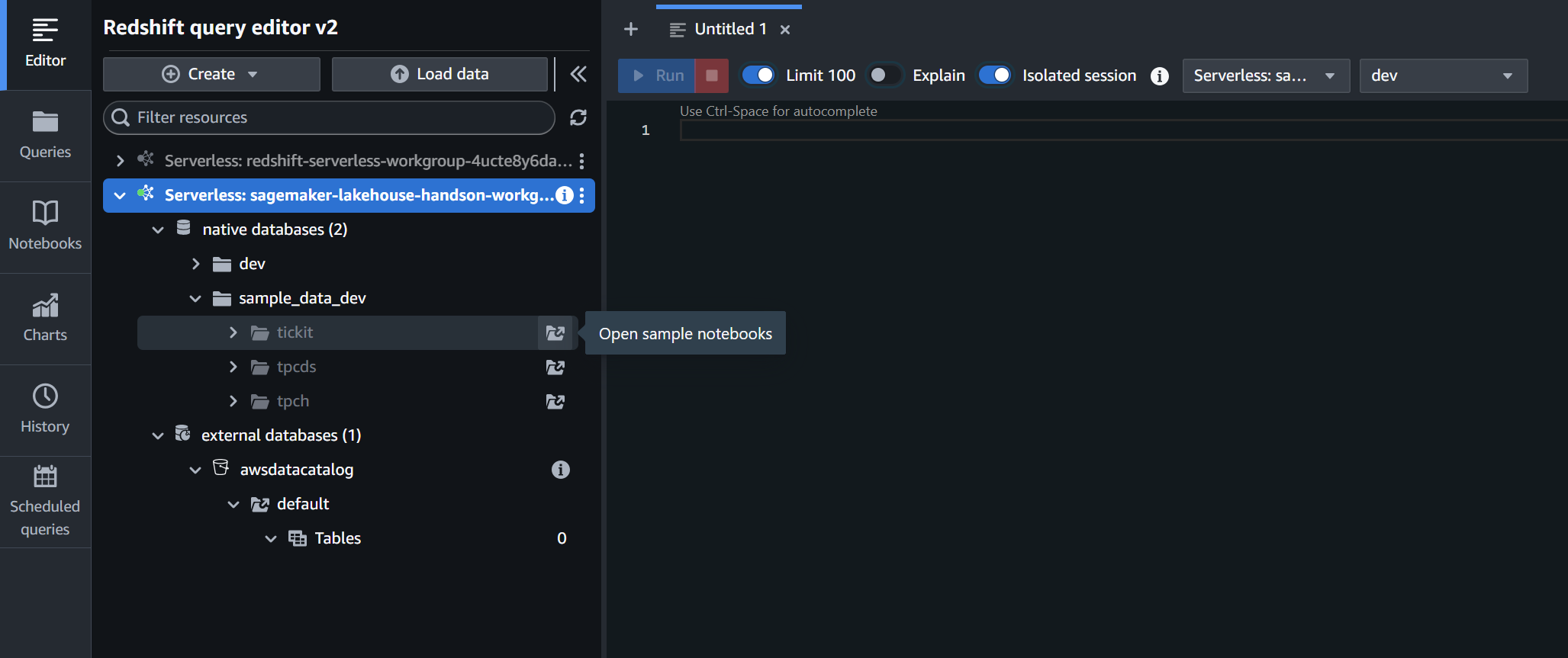The image size is (1568, 658).
Task: Toggle the Explain switch
Action: coord(885,75)
